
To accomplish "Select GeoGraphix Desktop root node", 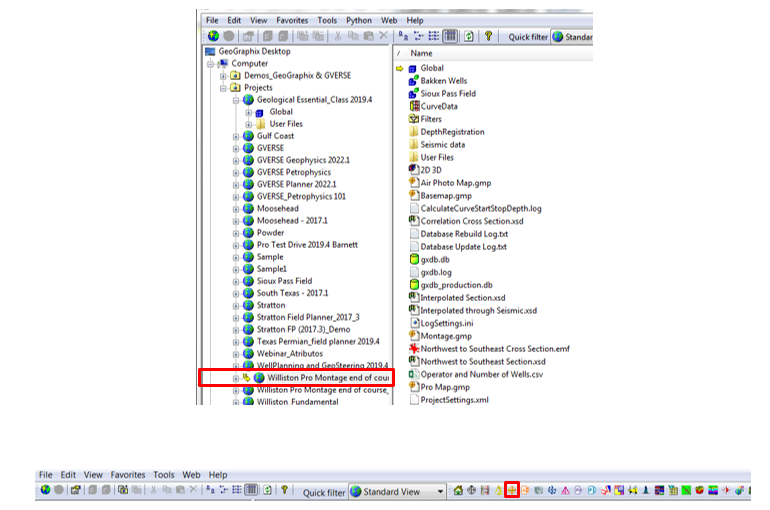I will pos(254,51).
